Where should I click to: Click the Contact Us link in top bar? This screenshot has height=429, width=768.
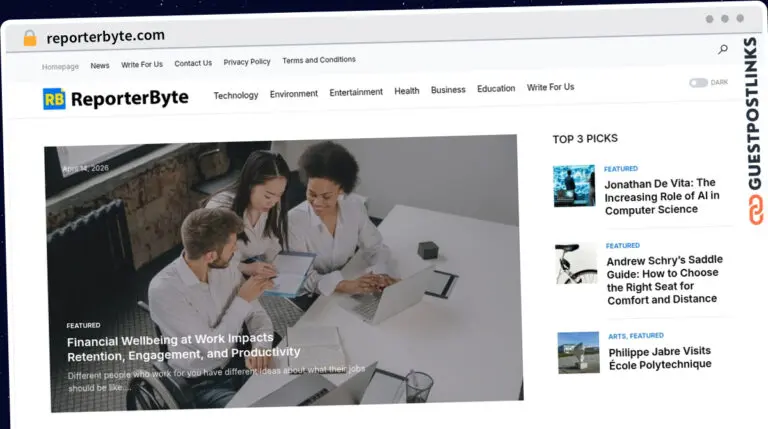coord(193,63)
